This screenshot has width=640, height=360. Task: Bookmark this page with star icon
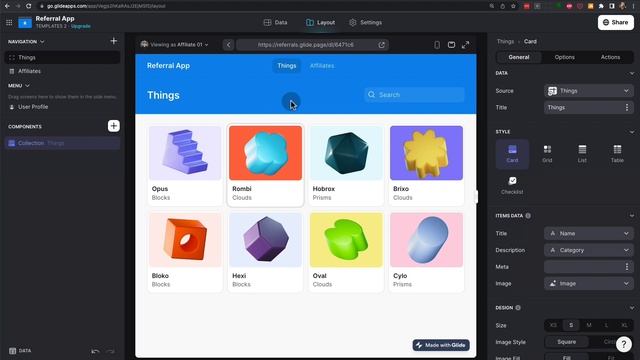513,6
